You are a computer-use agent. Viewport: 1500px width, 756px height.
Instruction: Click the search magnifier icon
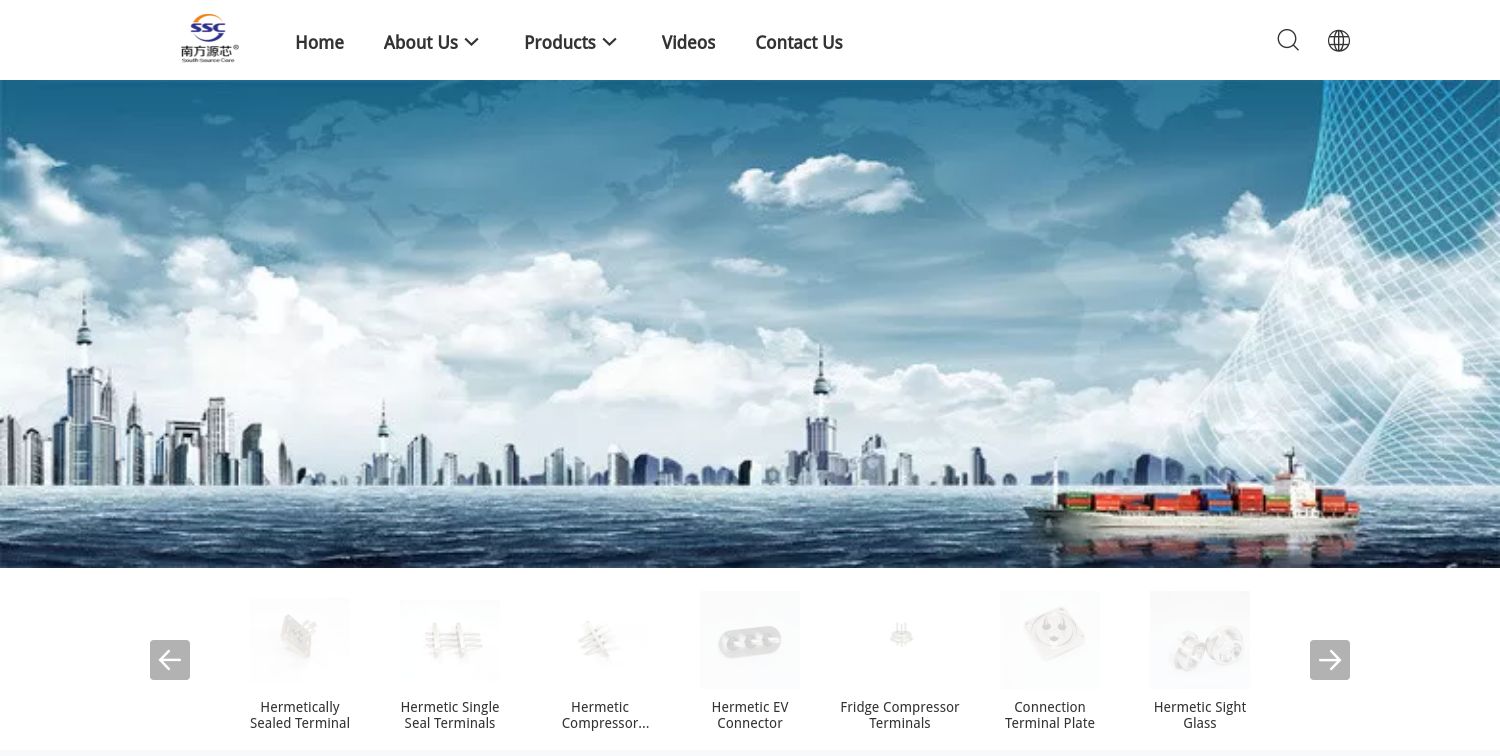1288,40
